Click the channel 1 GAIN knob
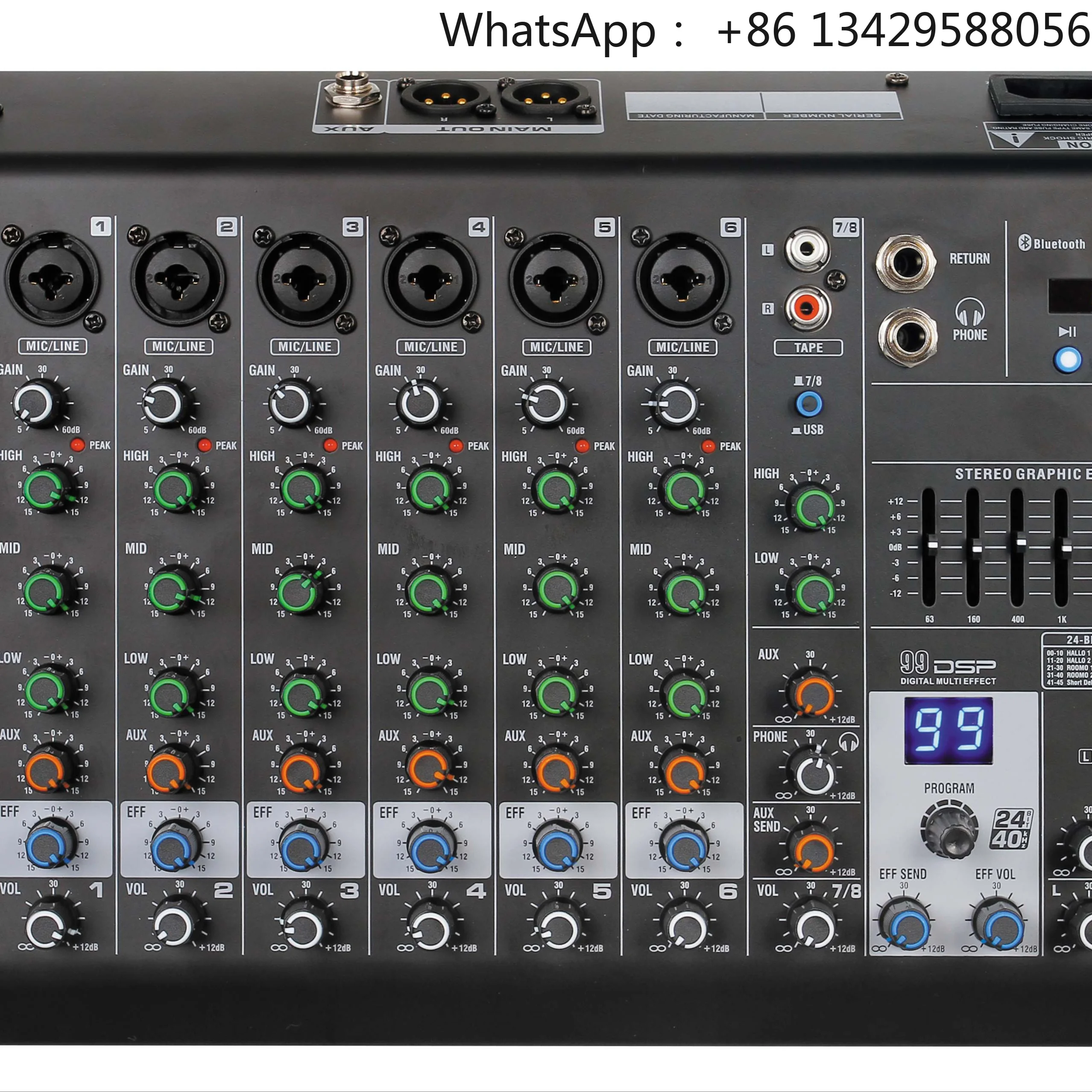Image resolution: width=1092 pixels, height=1092 pixels. click(37, 404)
